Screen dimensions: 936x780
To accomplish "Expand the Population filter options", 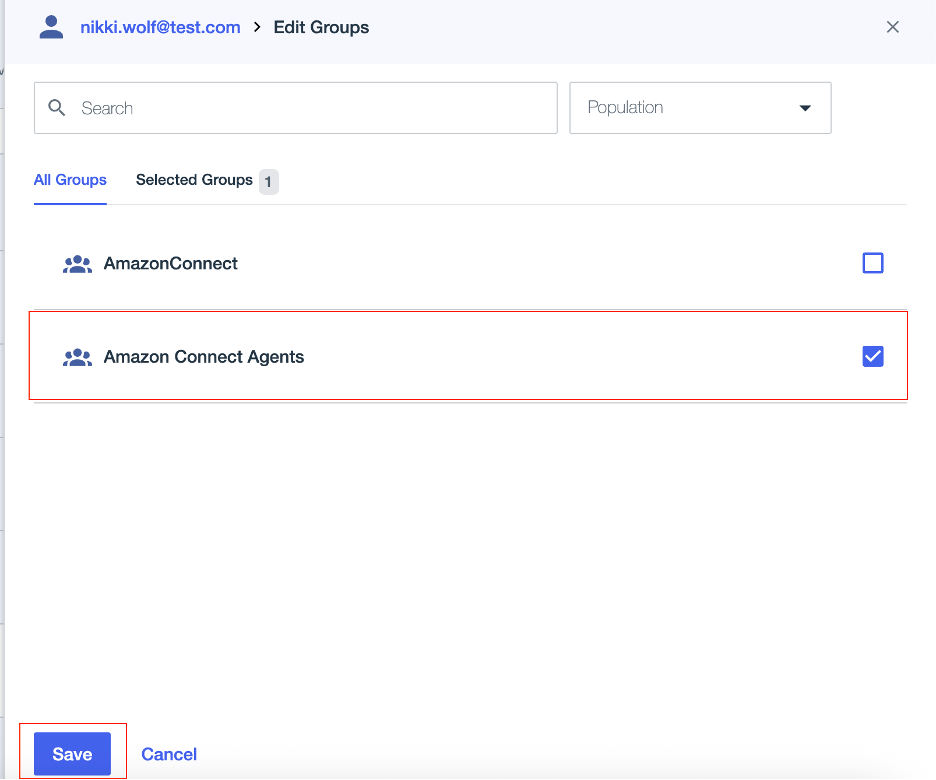I will pos(700,107).
